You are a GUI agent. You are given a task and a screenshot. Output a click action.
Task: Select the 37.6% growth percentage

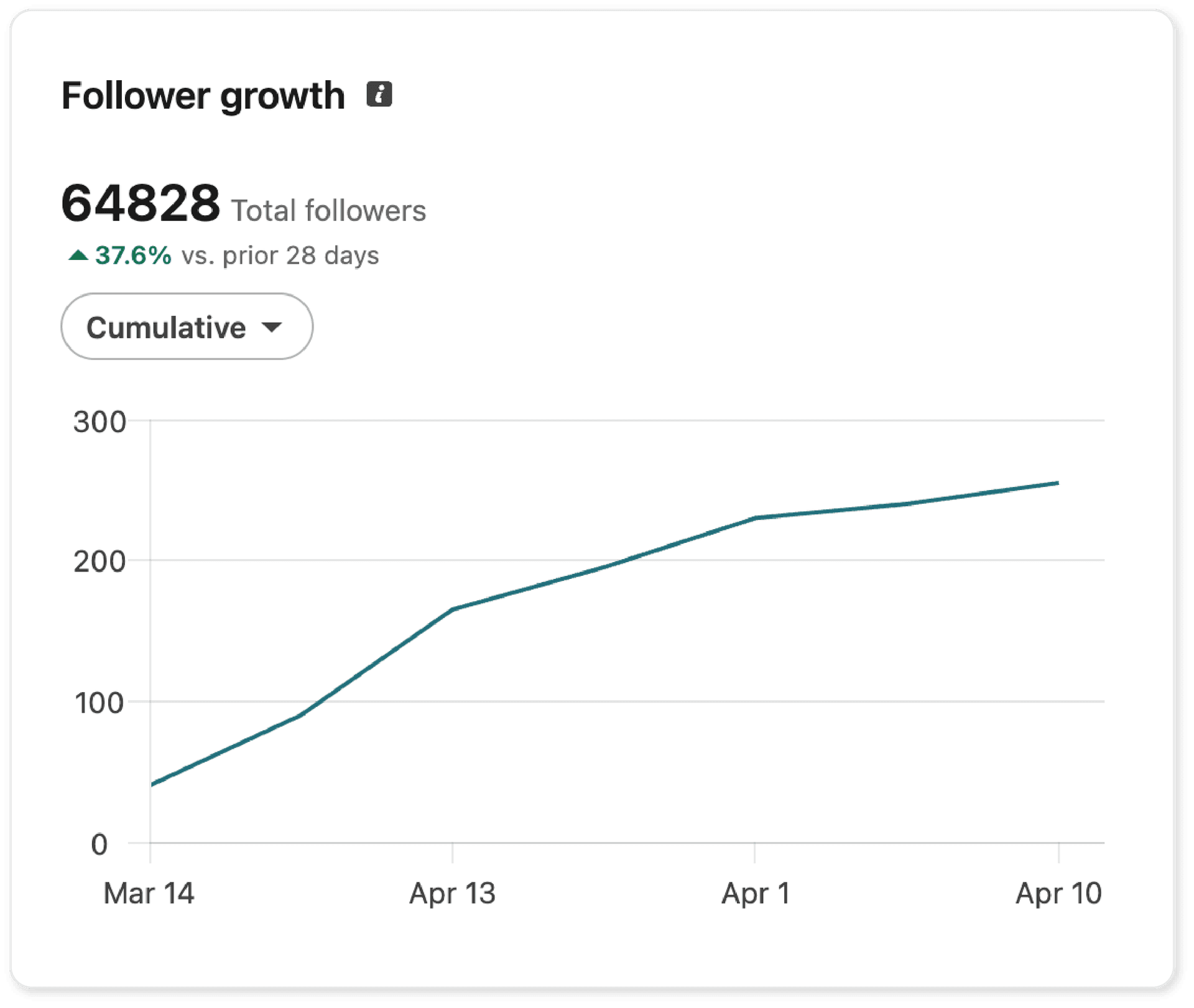(x=133, y=256)
